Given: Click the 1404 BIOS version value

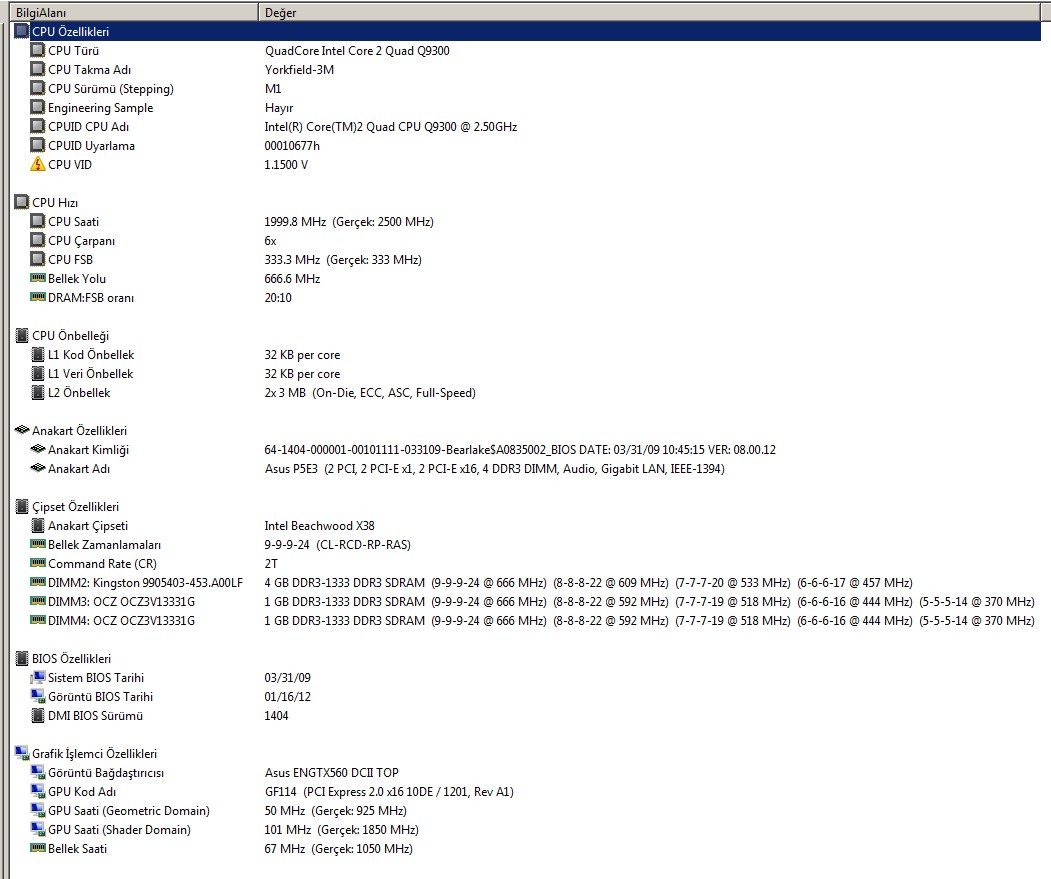Looking at the screenshot, I should pyautogui.click(x=276, y=715).
